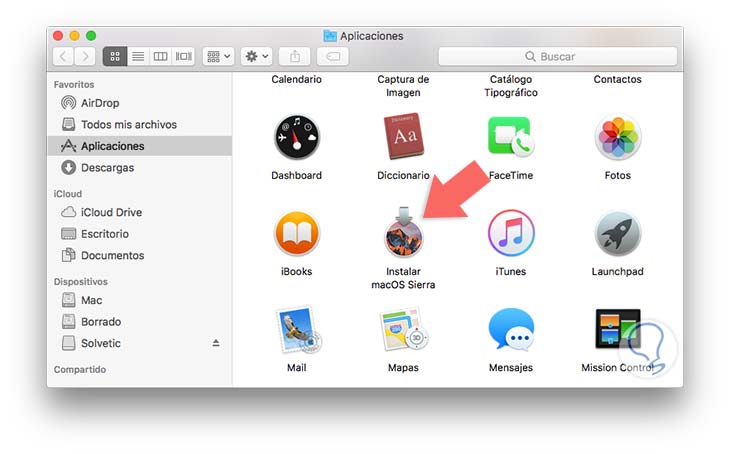Select the Launchpad rocket icon
This screenshot has width=730, height=454.
coord(618,233)
